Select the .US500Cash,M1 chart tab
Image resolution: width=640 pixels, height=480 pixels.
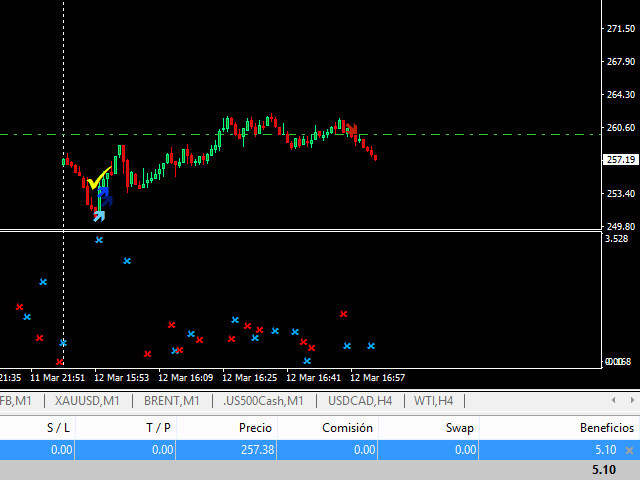click(263, 401)
